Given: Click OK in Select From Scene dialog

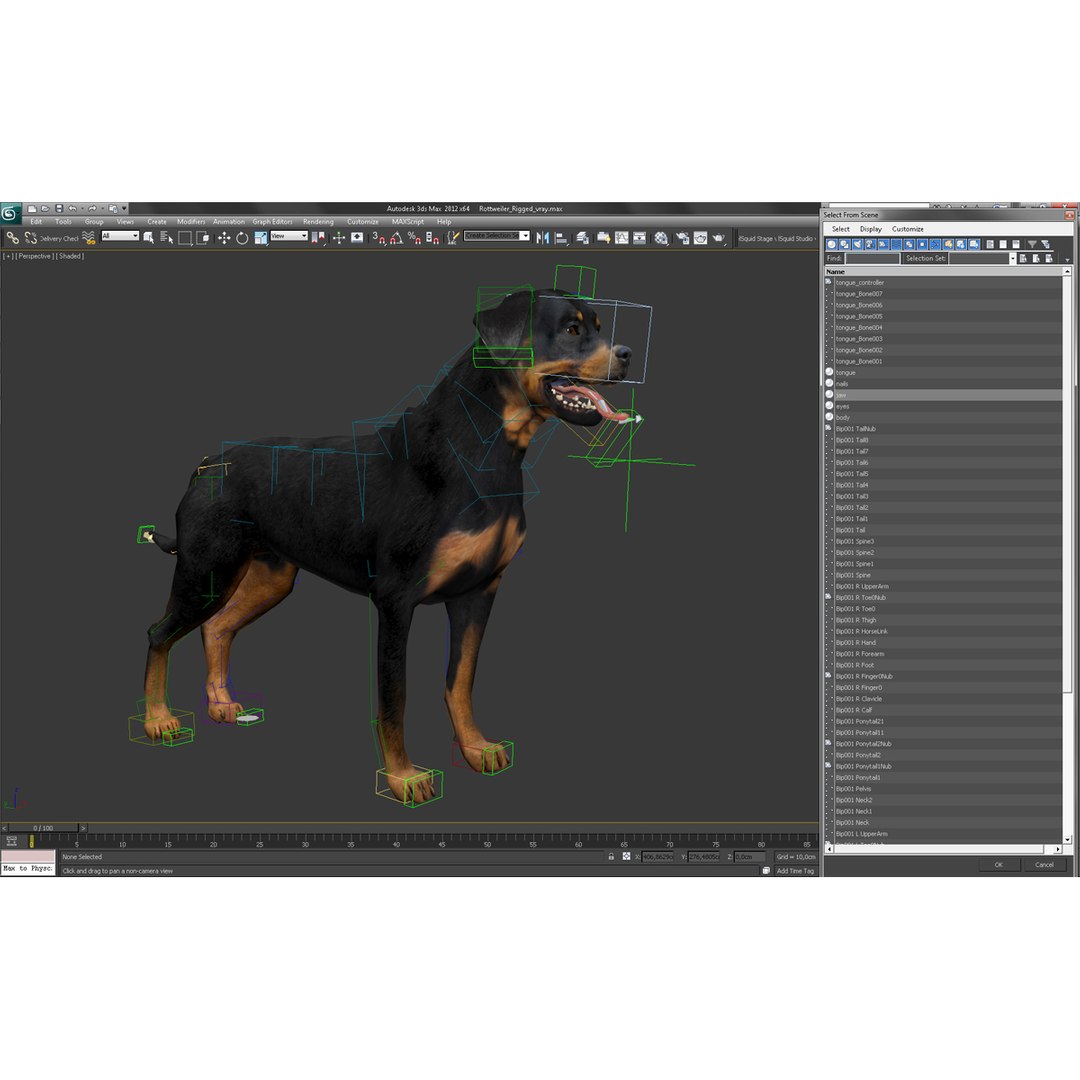Looking at the screenshot, I should click(x=998, y=865).
